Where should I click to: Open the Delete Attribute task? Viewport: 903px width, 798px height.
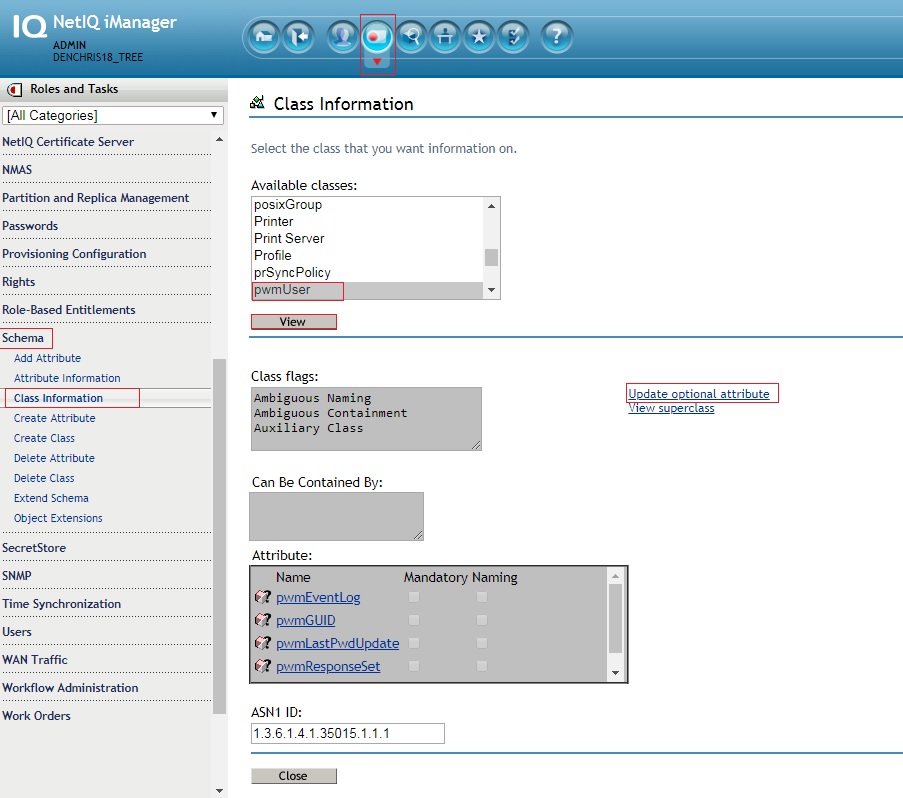tap(54, 458)
